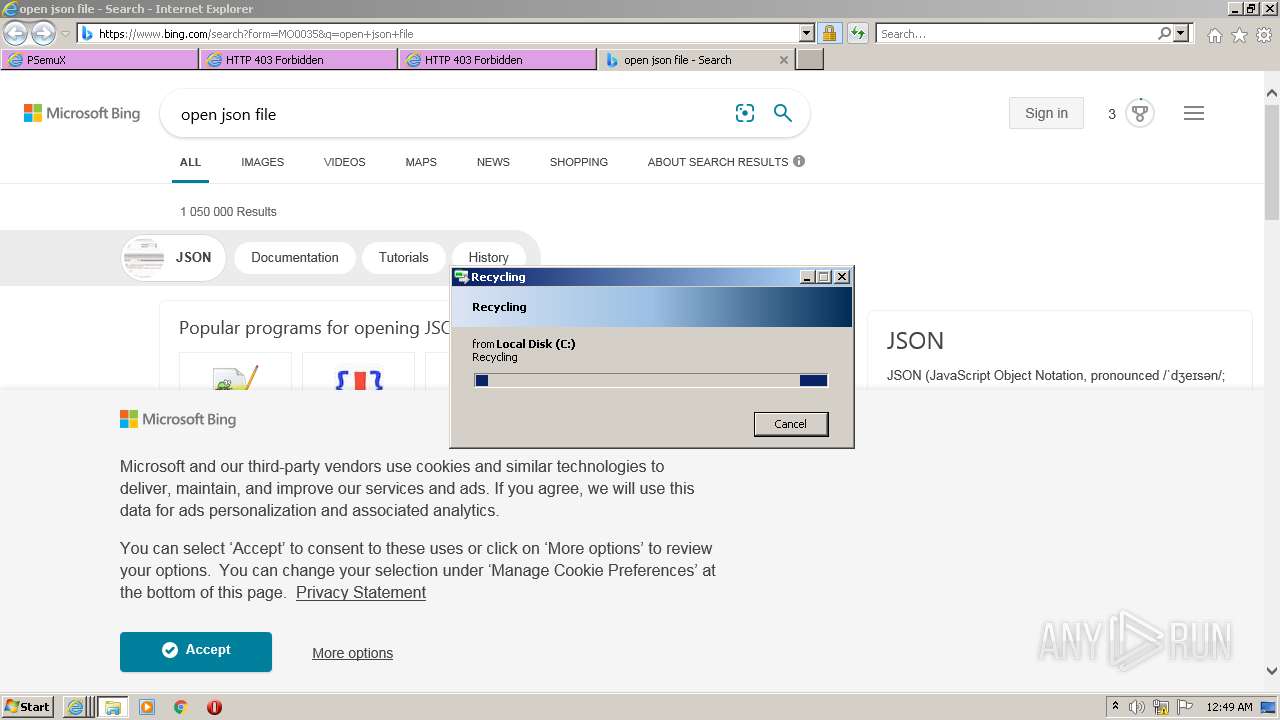The height and width of the screenshot is (720, 1280).
Task: Select the SHOPPING results tab
Action: [x=578, y=162]
